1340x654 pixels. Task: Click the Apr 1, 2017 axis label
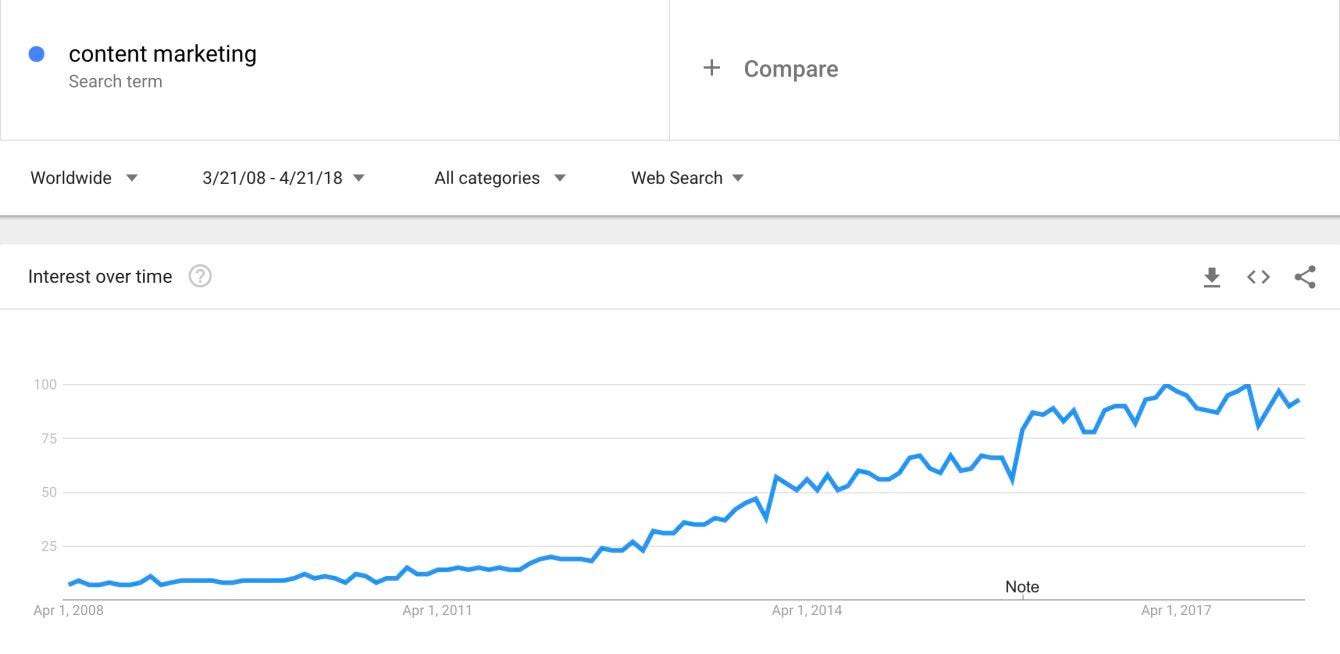coord(1176,610)
